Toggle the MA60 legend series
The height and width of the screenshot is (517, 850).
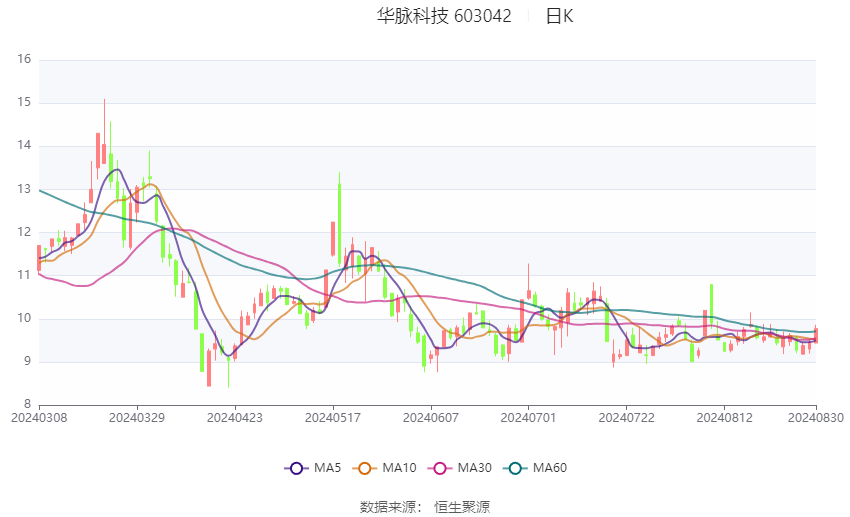coord(535,468)
